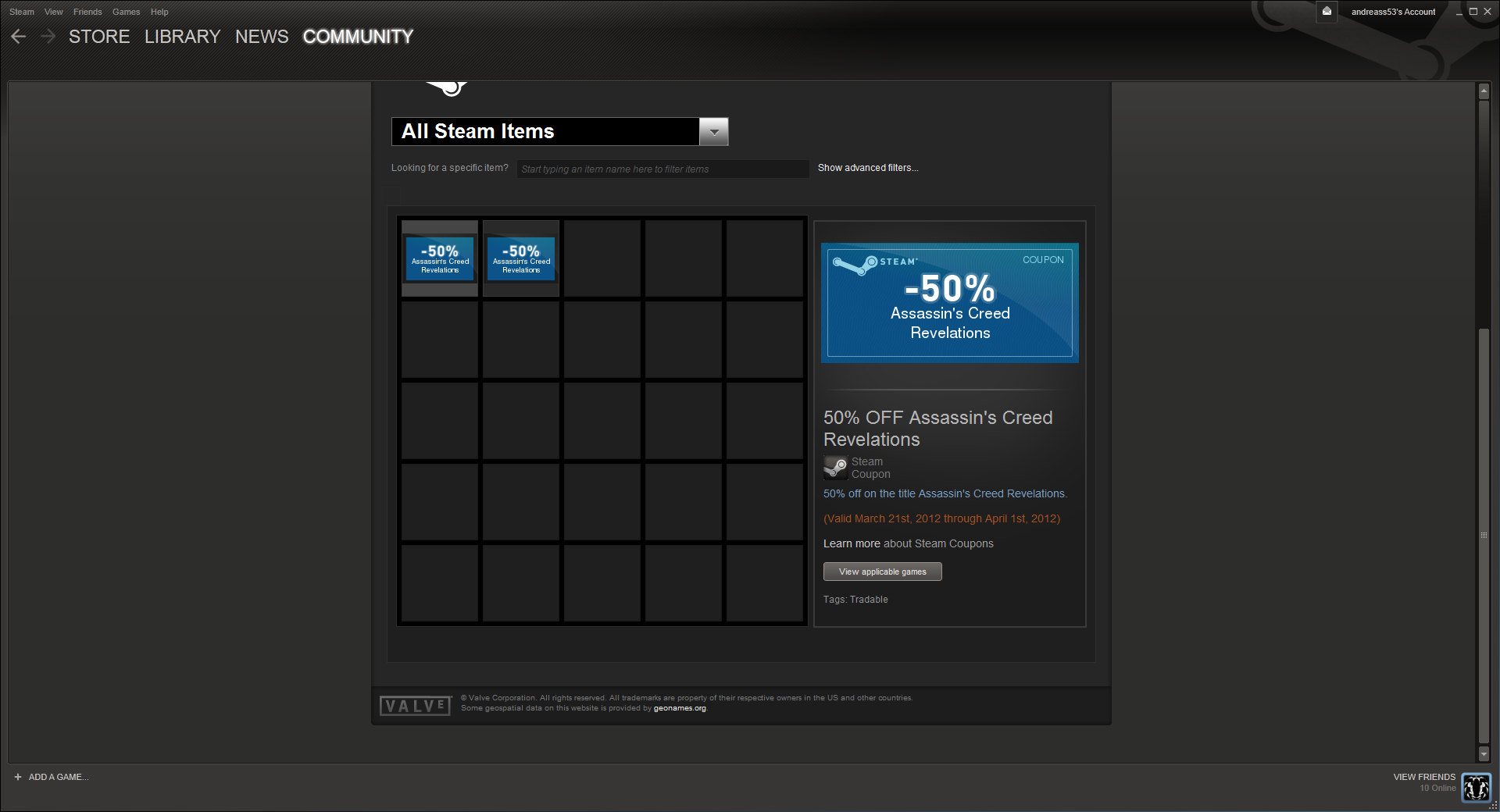Open the Steam menu

point(22,12)
